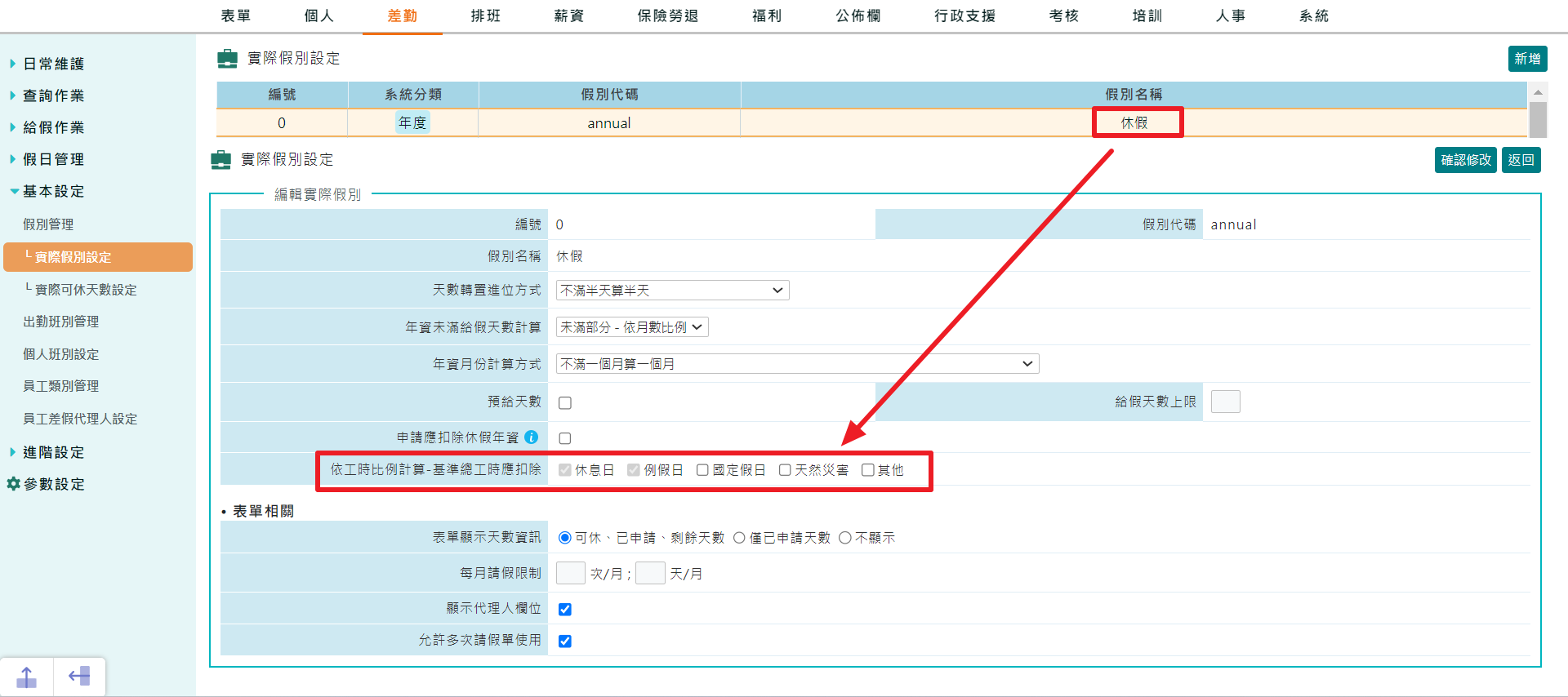Expand the 日常維護 sidebar section

click(x=53, y=64)
